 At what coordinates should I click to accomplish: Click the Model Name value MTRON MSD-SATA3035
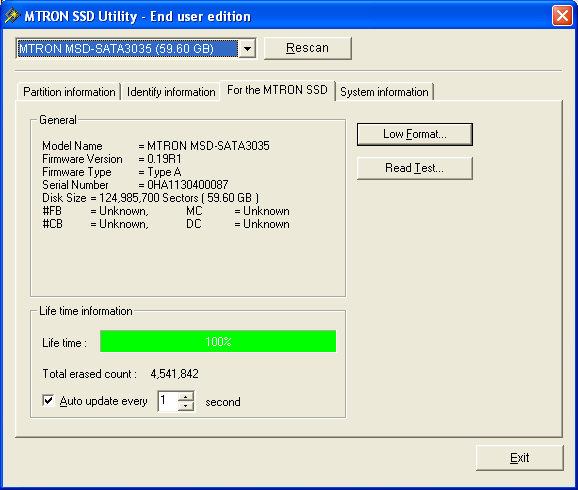(x=208, y=146)
